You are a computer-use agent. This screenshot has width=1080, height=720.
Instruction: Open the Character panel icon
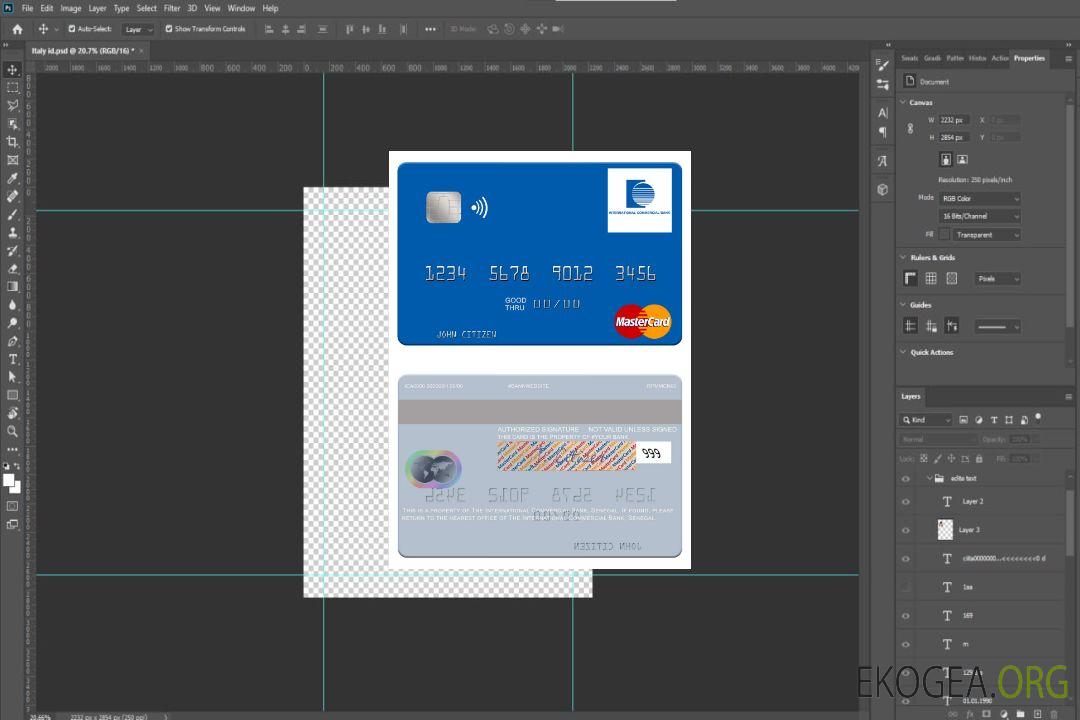883,113
